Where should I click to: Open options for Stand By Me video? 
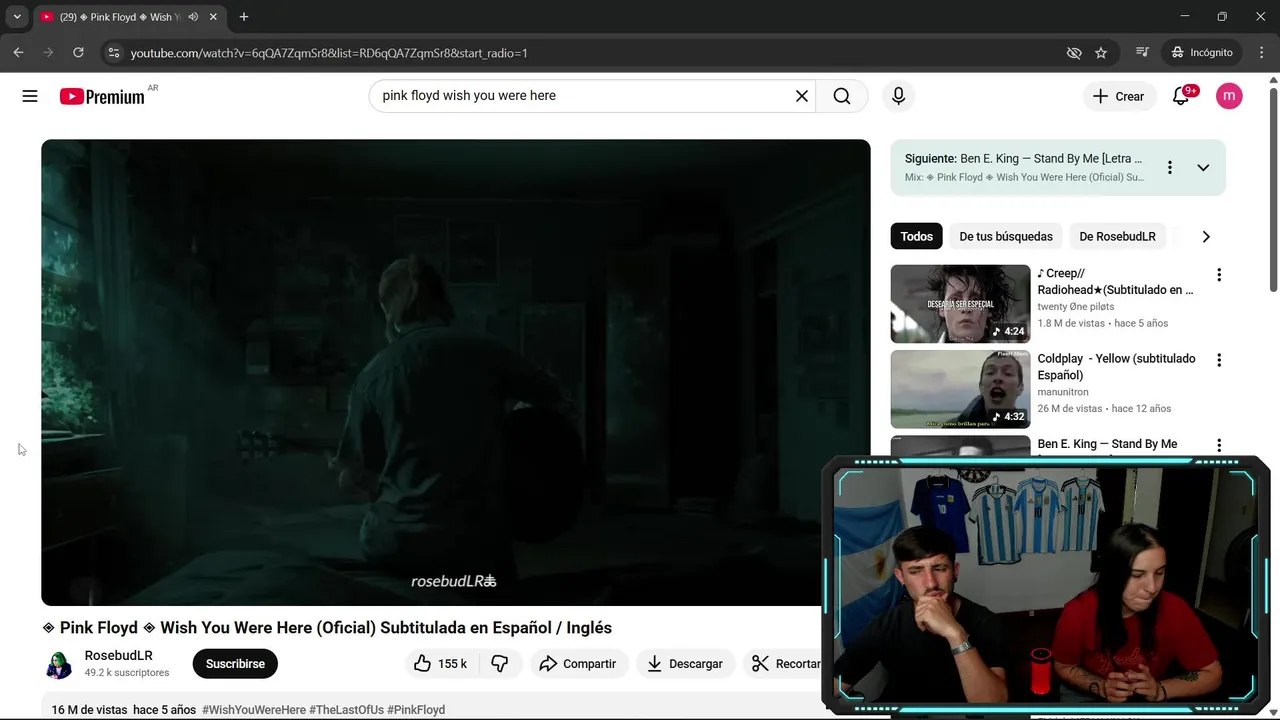click(1218, 445)
